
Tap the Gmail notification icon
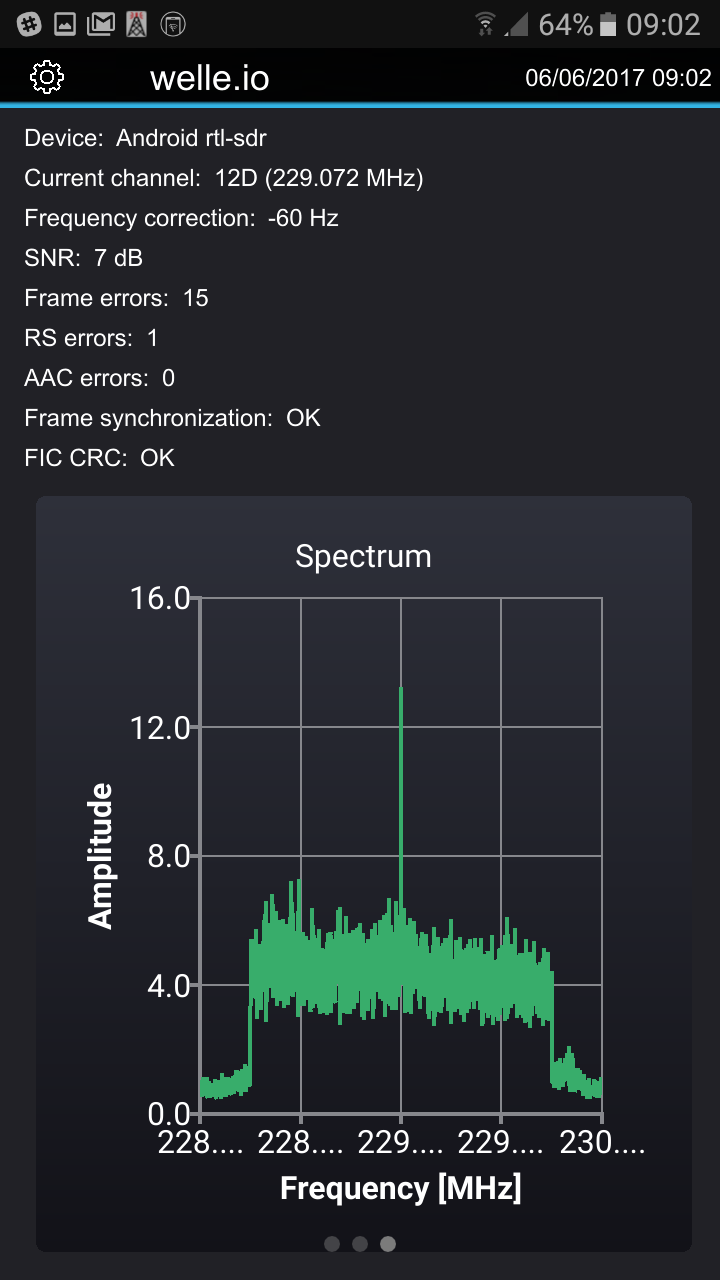tap(100, 24)
